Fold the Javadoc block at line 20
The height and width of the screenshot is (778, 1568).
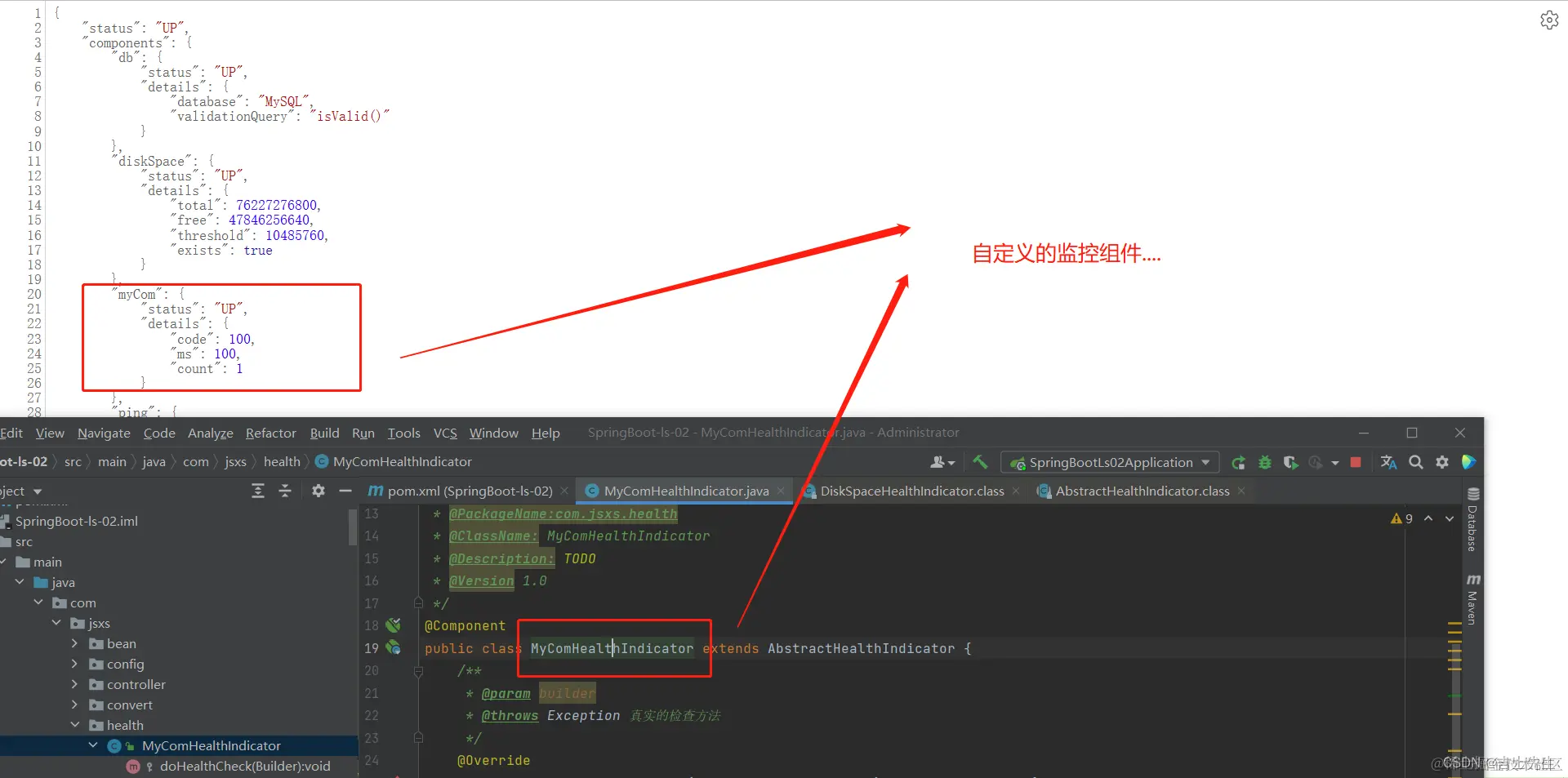(418, 671)
